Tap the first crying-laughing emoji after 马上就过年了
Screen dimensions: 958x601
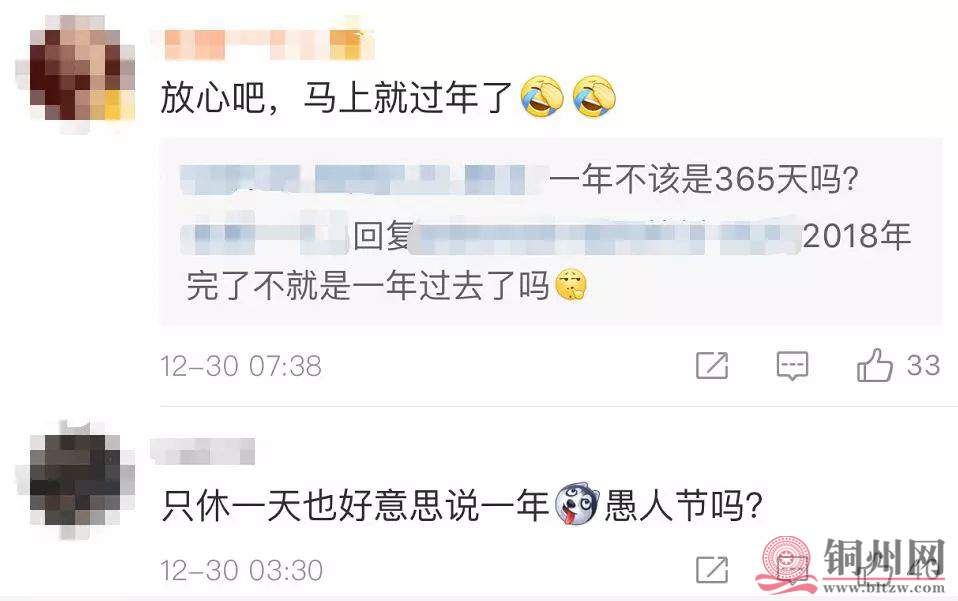pos(542,97)
